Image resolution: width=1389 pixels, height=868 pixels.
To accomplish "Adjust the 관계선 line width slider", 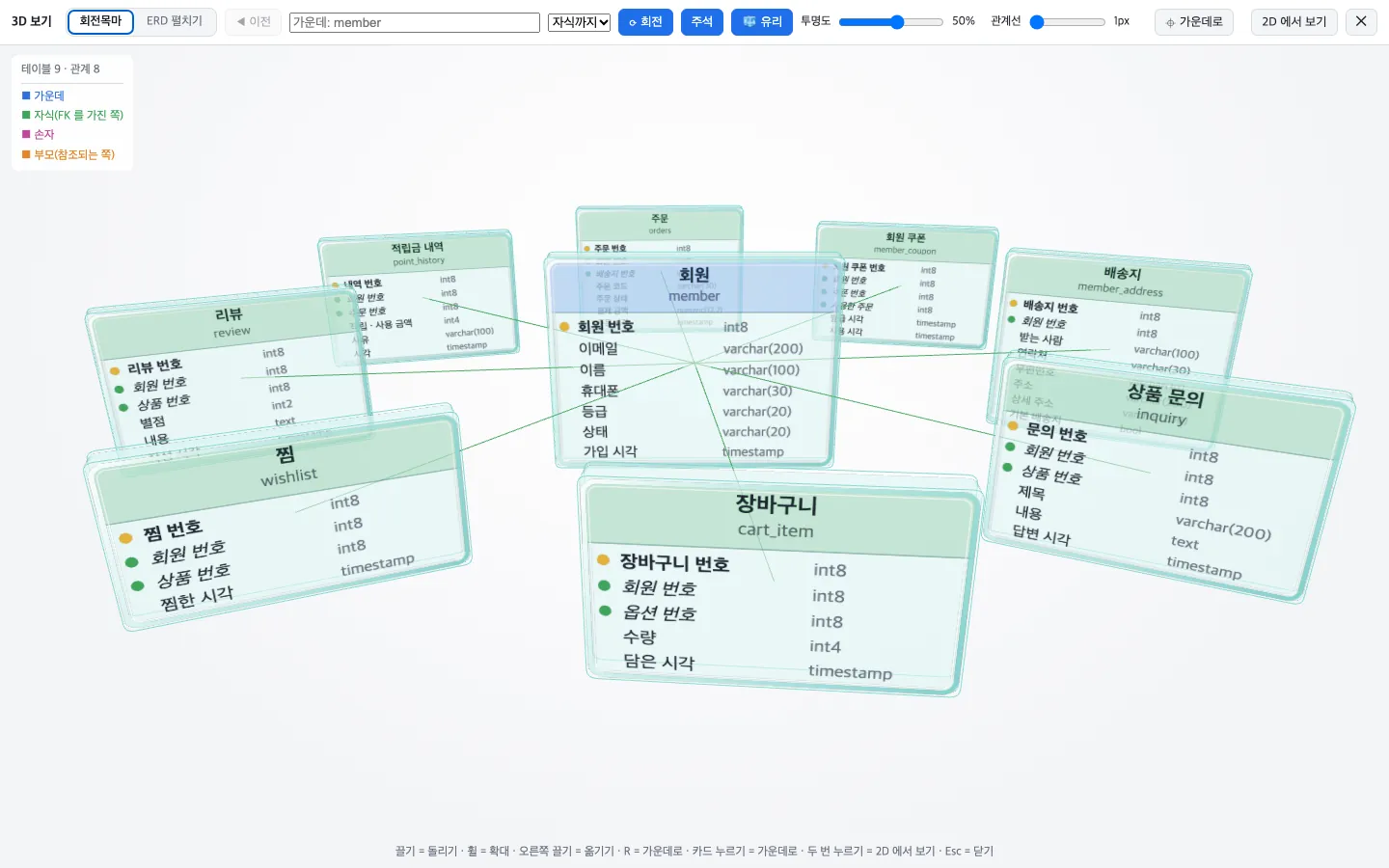I will point(1067,22).
